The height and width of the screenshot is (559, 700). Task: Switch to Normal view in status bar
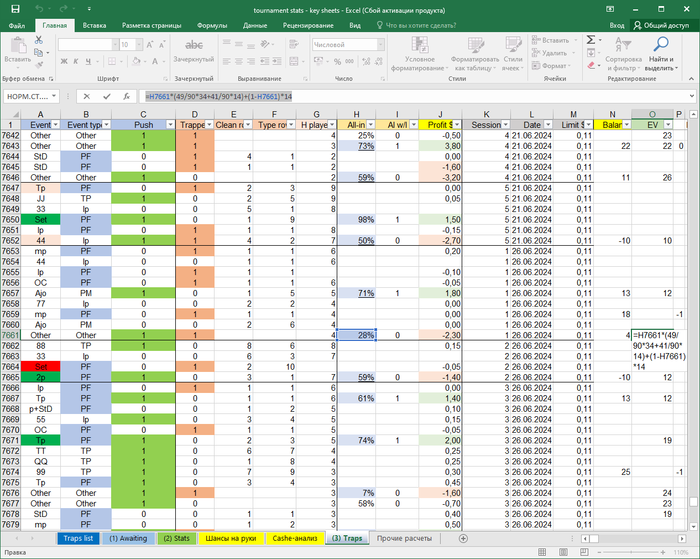[542, 553]
